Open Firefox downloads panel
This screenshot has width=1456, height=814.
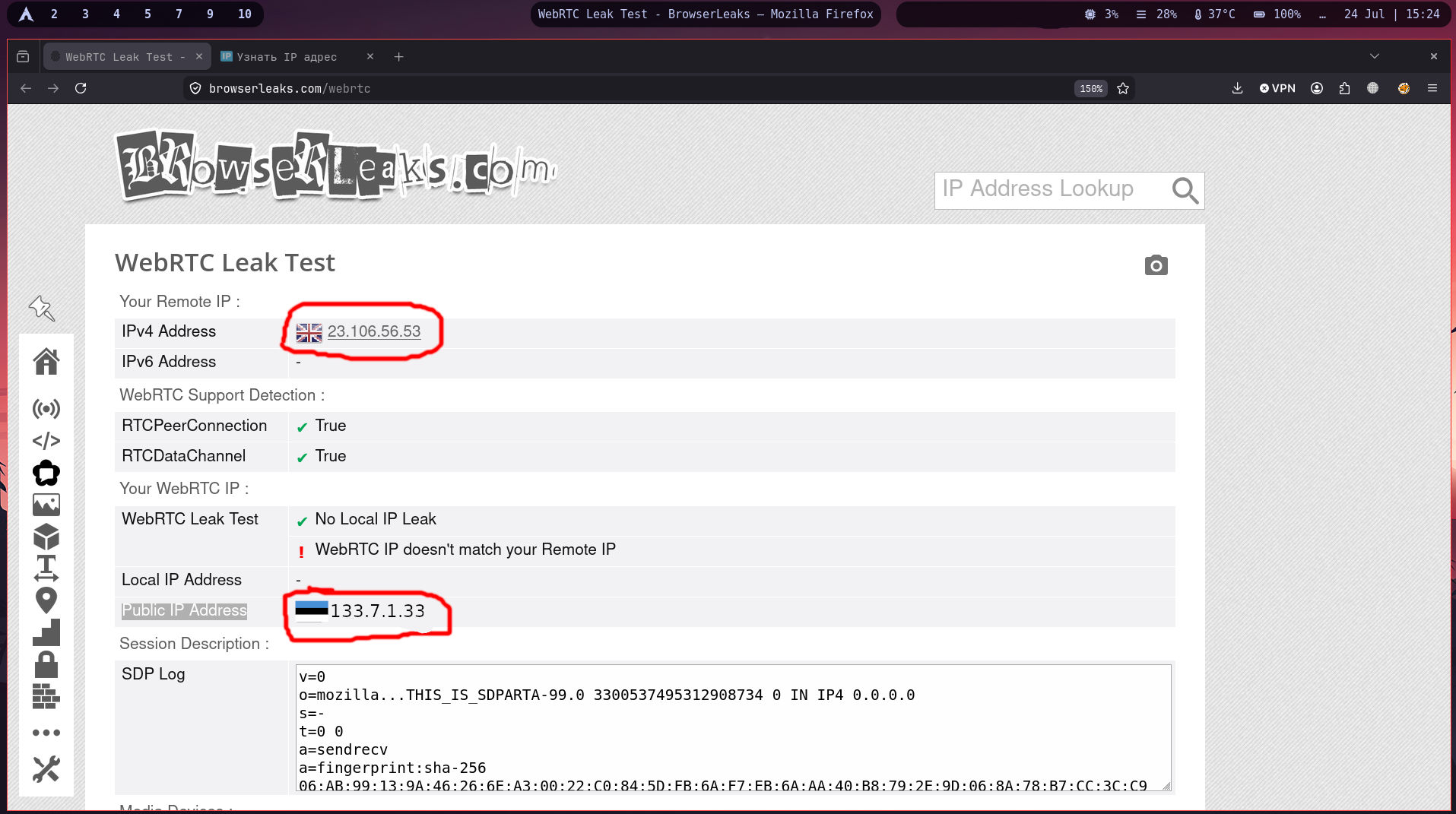click(1238, 89)
